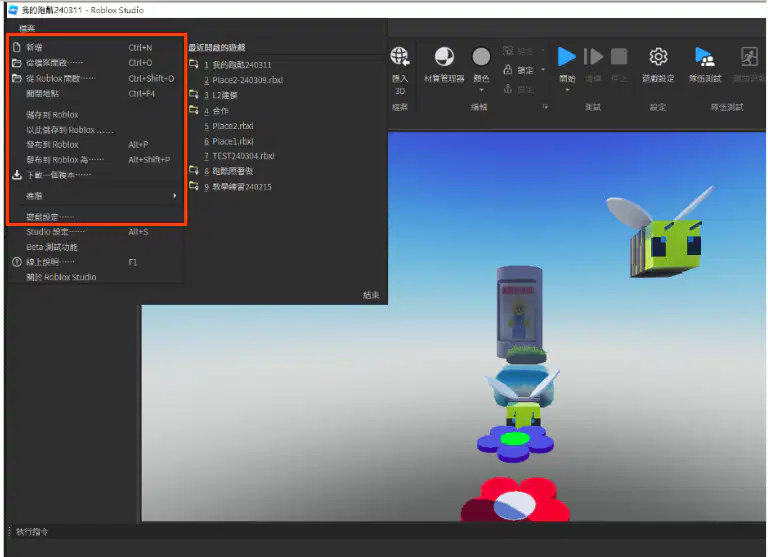The image size is (768, 557).
Task: Open 關於 Roblox Studio menu entry
Action: pos(96,277)
